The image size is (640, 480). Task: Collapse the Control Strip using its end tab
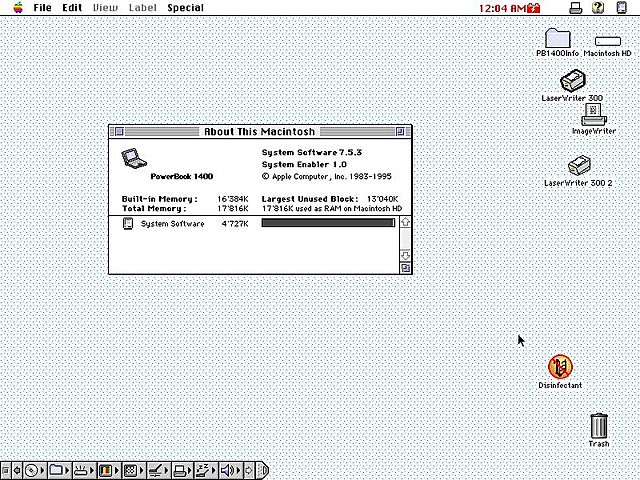pos(263,471)
